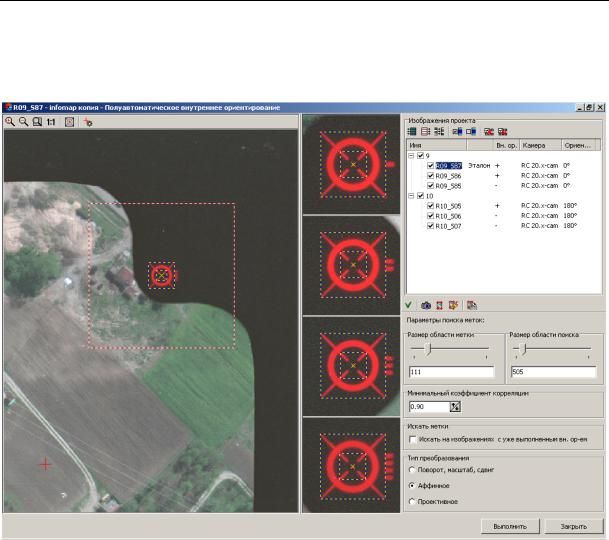Click the orange edit-marks icon
The image size is (609, 540).
453,305
